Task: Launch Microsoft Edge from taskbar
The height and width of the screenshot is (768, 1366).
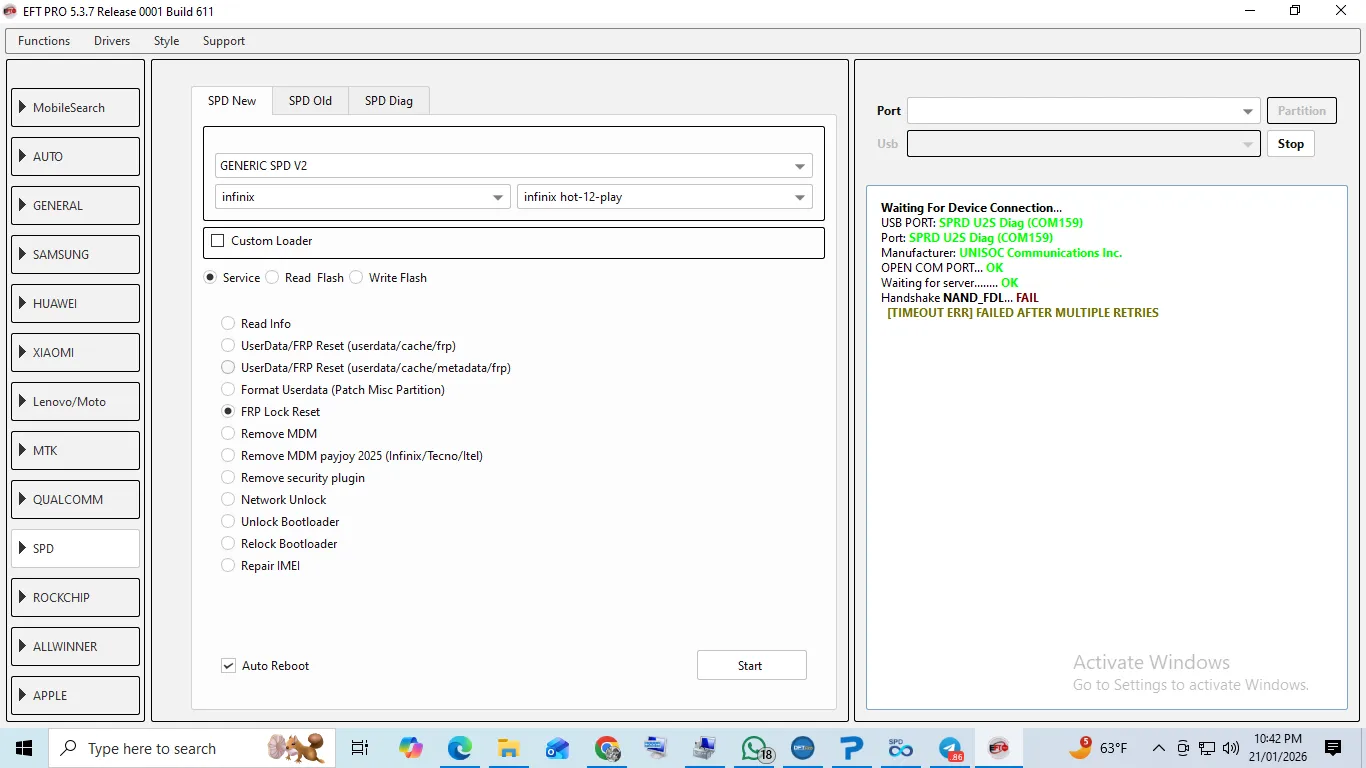Action: click(x=459, y=748)
